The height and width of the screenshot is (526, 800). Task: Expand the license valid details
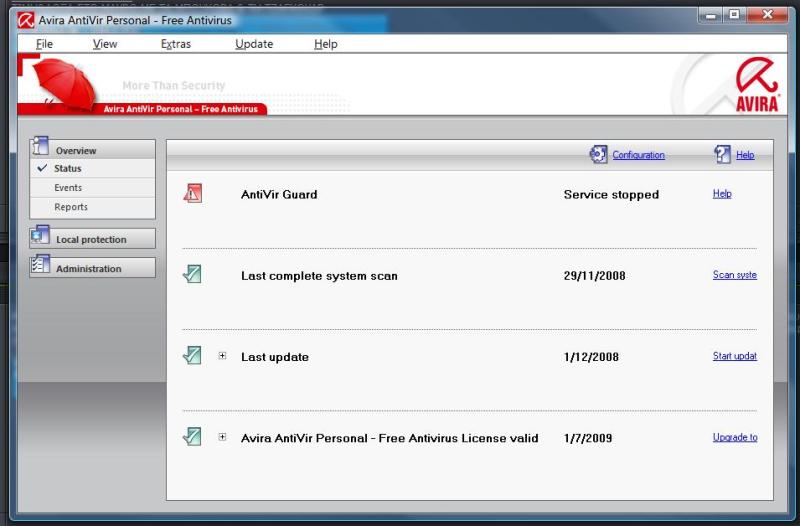[x=222, y=437]
